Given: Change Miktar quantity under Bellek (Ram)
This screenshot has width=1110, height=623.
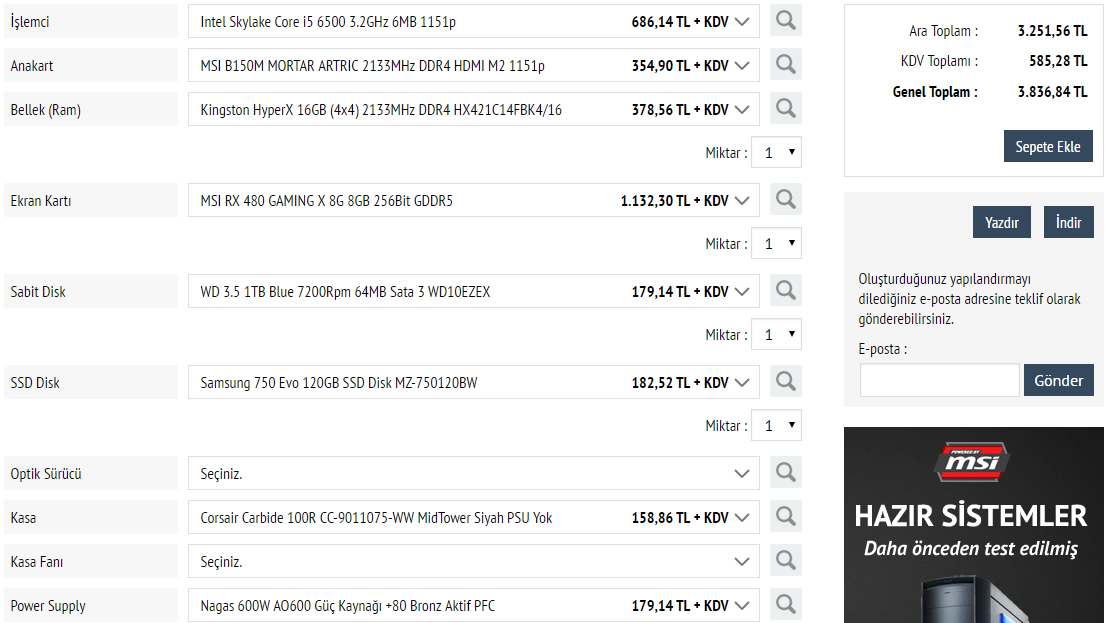Looking at the screenshot, I should coord(777,152).
